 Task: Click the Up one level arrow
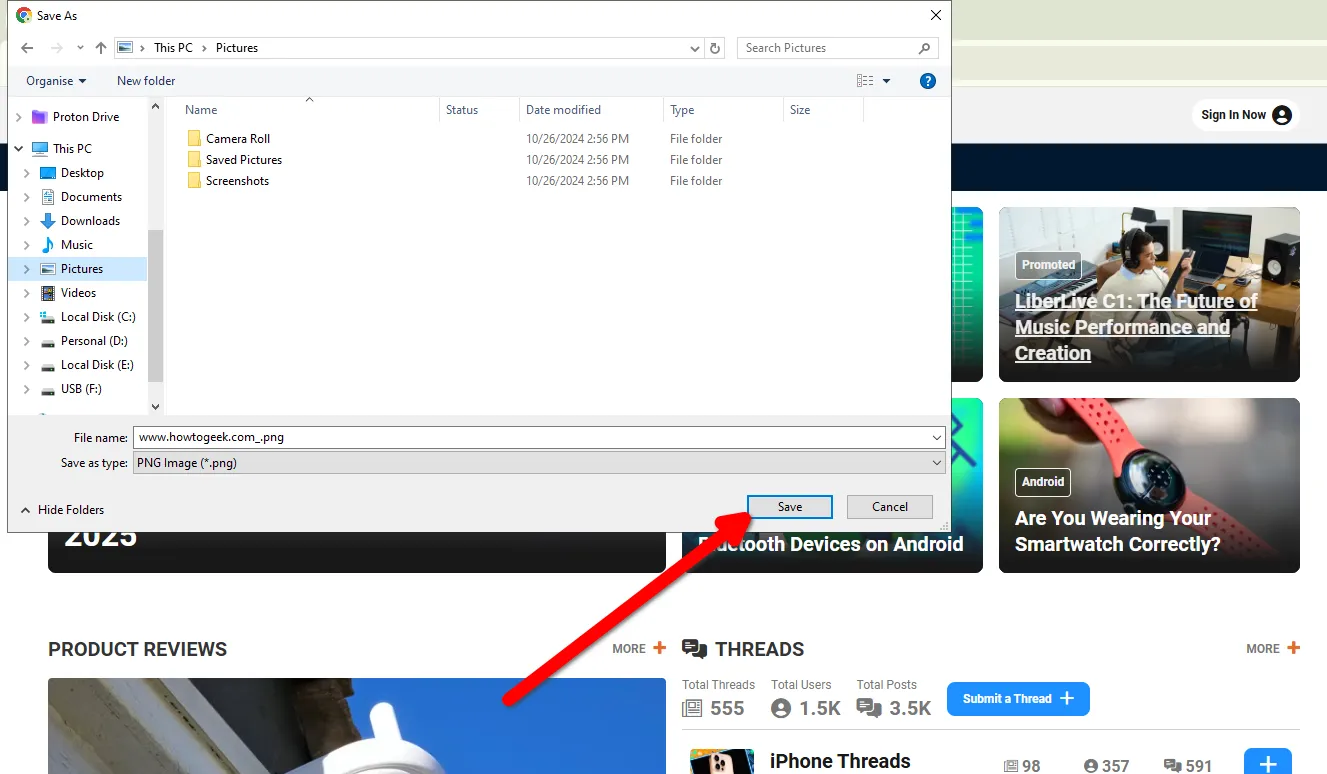[x=101, y=48]
